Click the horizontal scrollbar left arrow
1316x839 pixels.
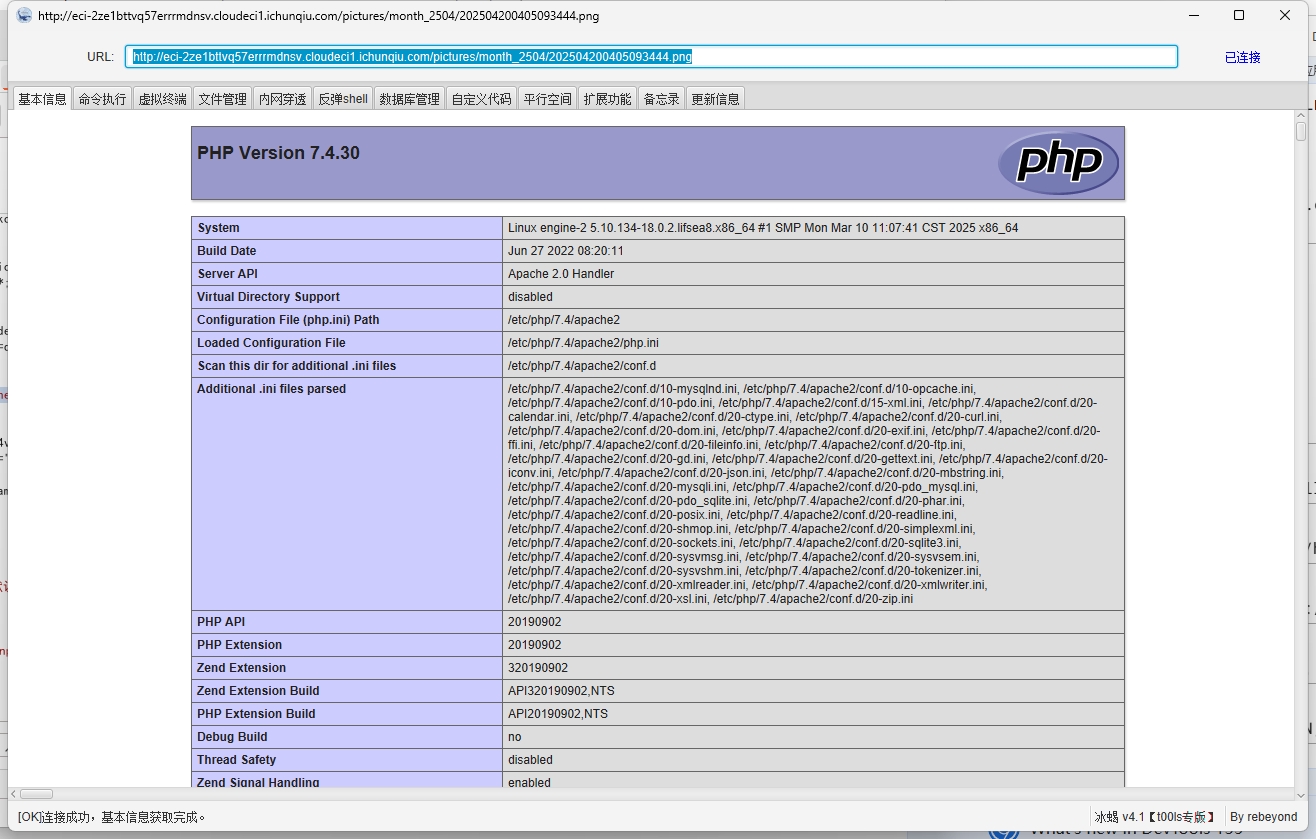click(x=15, y=794)
